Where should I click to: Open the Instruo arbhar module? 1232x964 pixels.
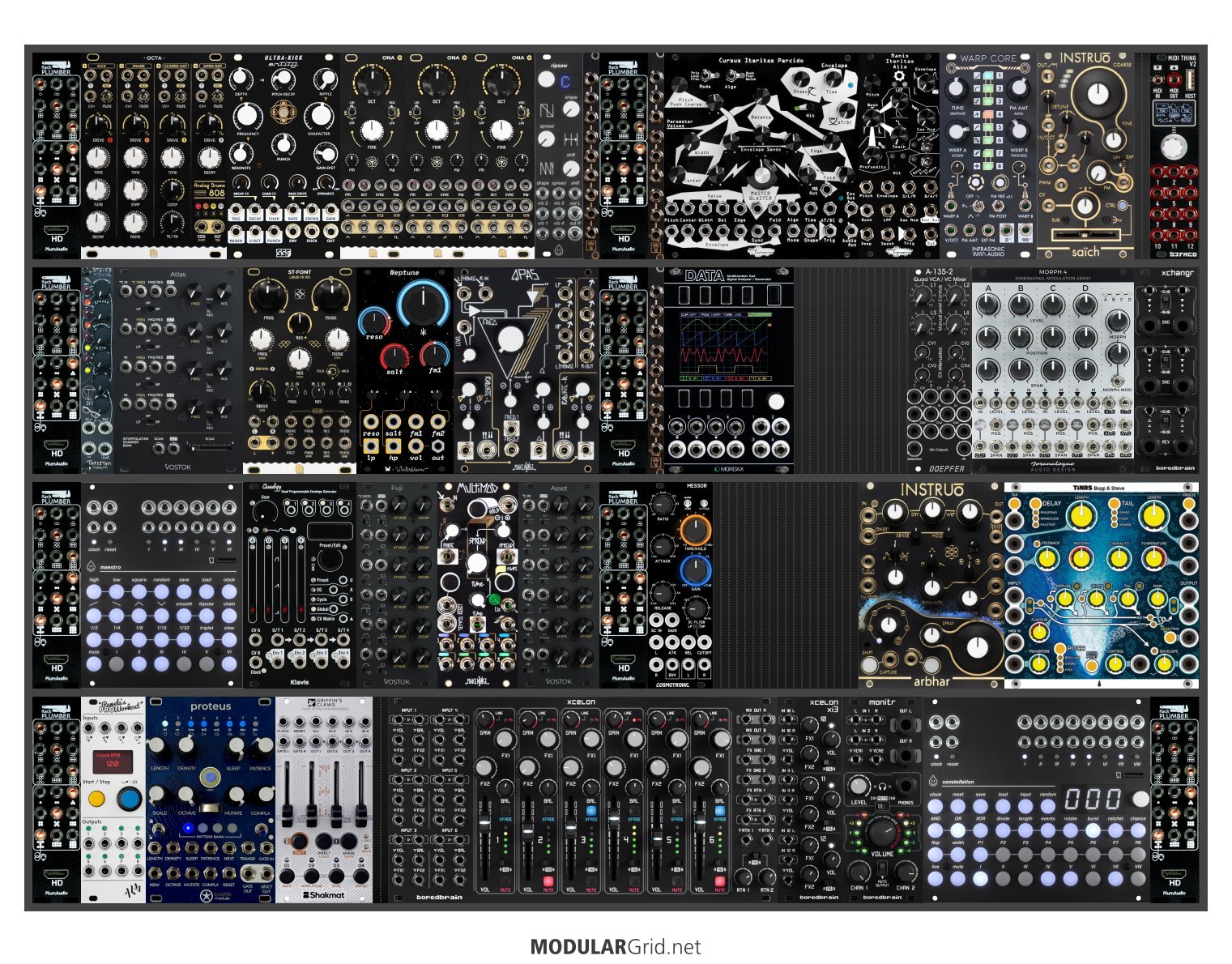tap(931, 585)
